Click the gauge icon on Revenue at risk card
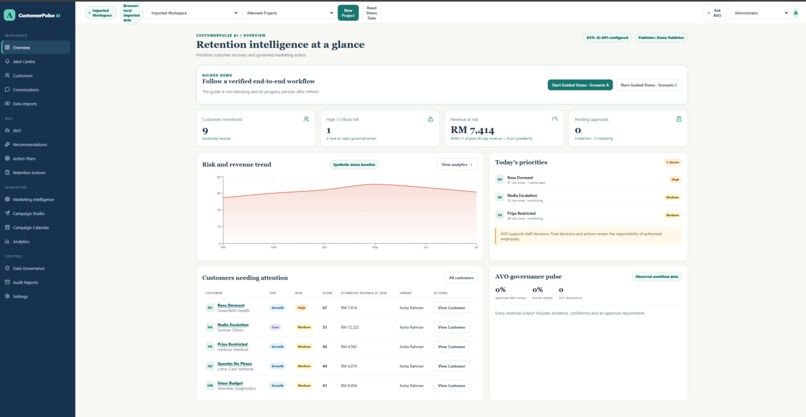Image resolution: width=806 pixels, height=417 pixels. point(555,119)
